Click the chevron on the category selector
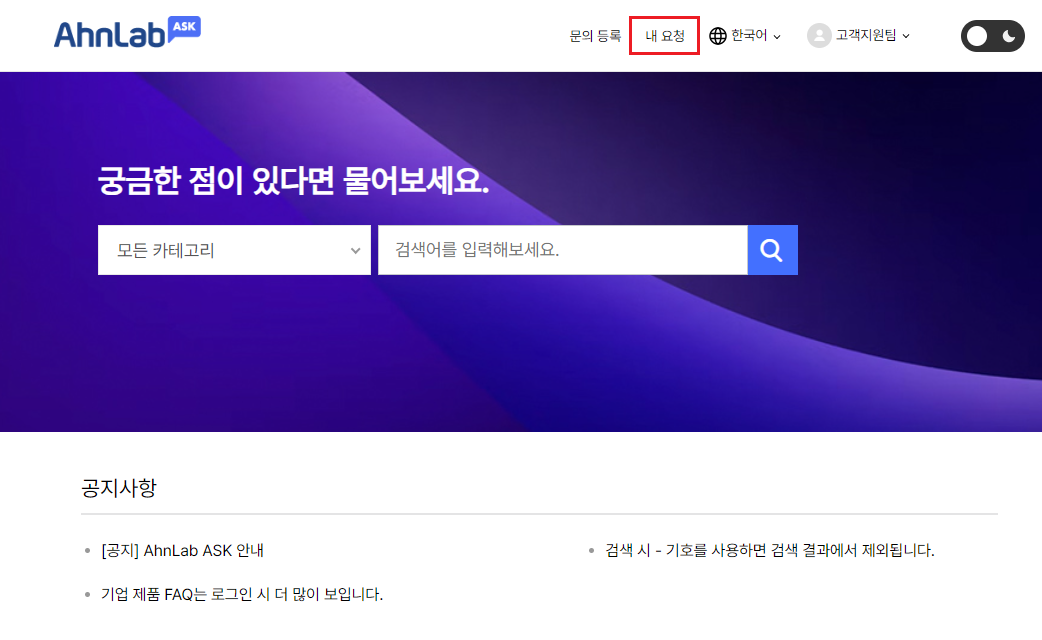Viewport: 1042px width, 640px height. coord(356,250)
